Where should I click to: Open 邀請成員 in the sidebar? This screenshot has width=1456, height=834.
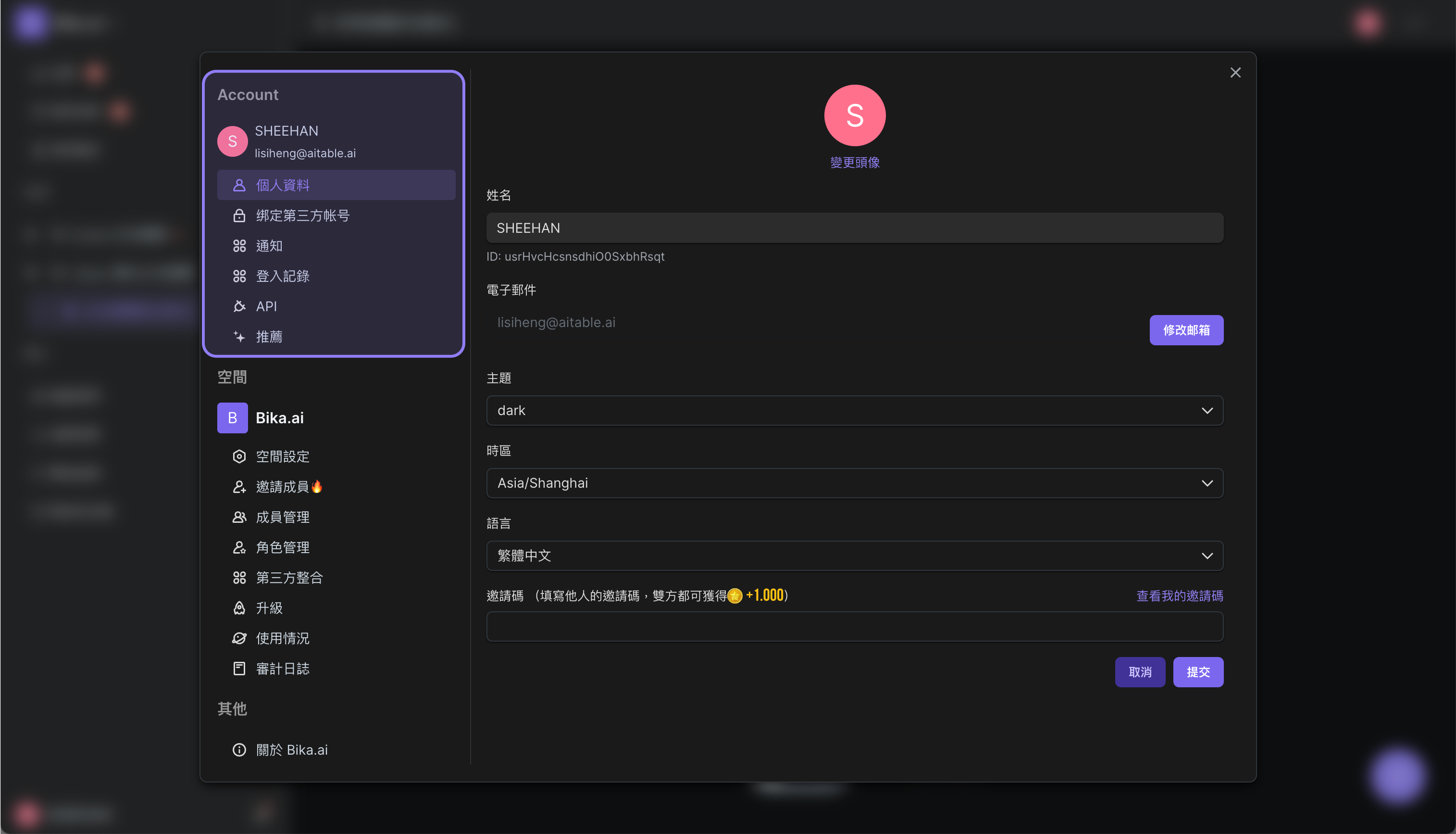pos(336,487)
